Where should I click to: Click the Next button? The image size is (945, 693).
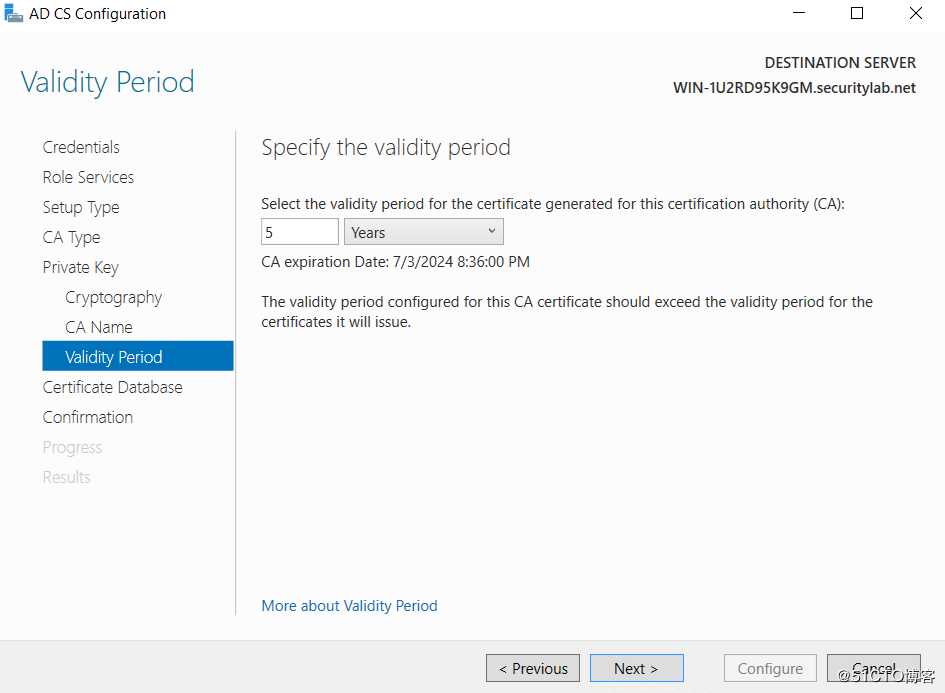[x=636, y=668]
